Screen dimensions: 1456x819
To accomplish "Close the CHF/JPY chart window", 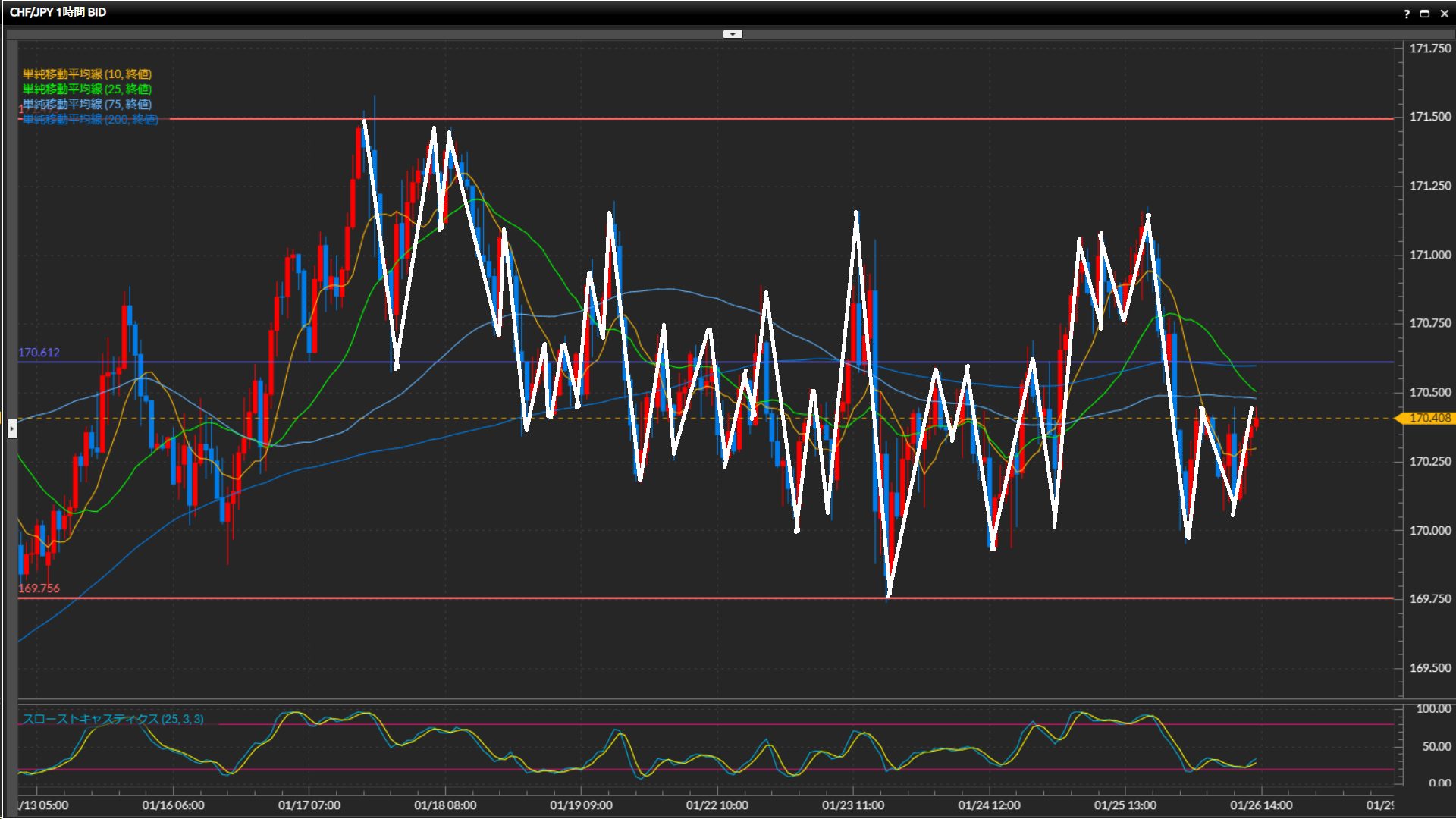I will (1444, 14).
